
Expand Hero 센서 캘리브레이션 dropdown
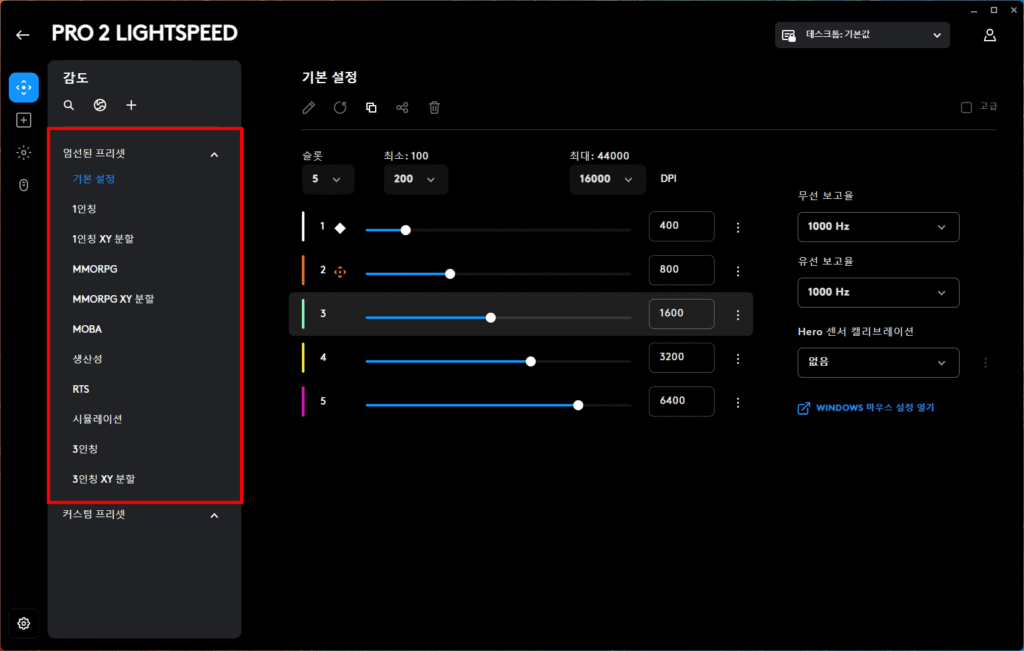click(x=877, y=362)
